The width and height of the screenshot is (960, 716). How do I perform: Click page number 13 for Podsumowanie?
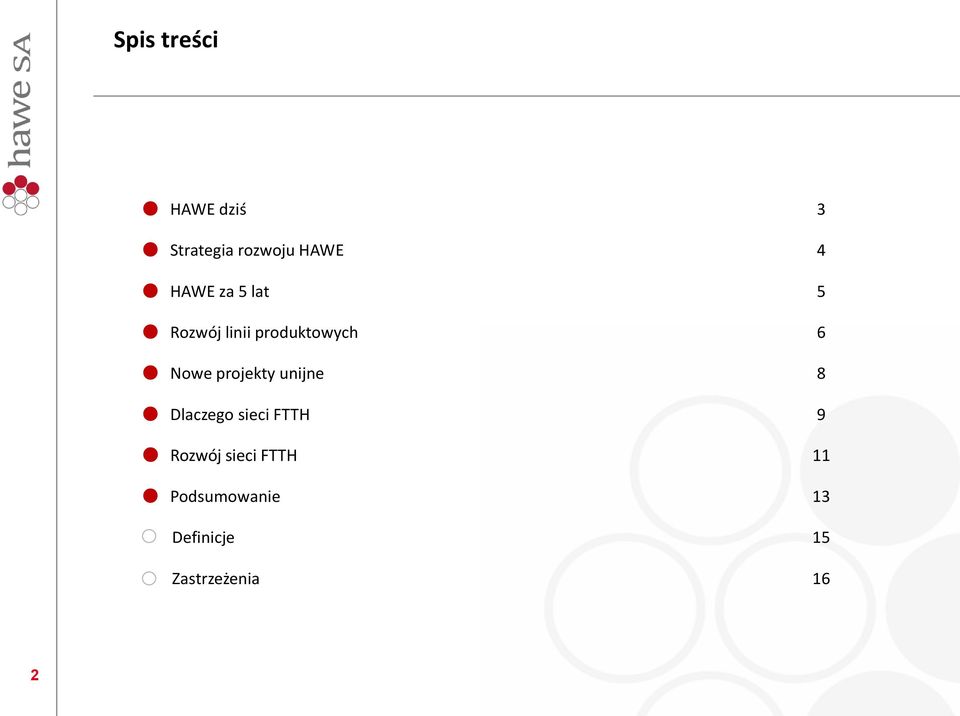pos(821,496)
